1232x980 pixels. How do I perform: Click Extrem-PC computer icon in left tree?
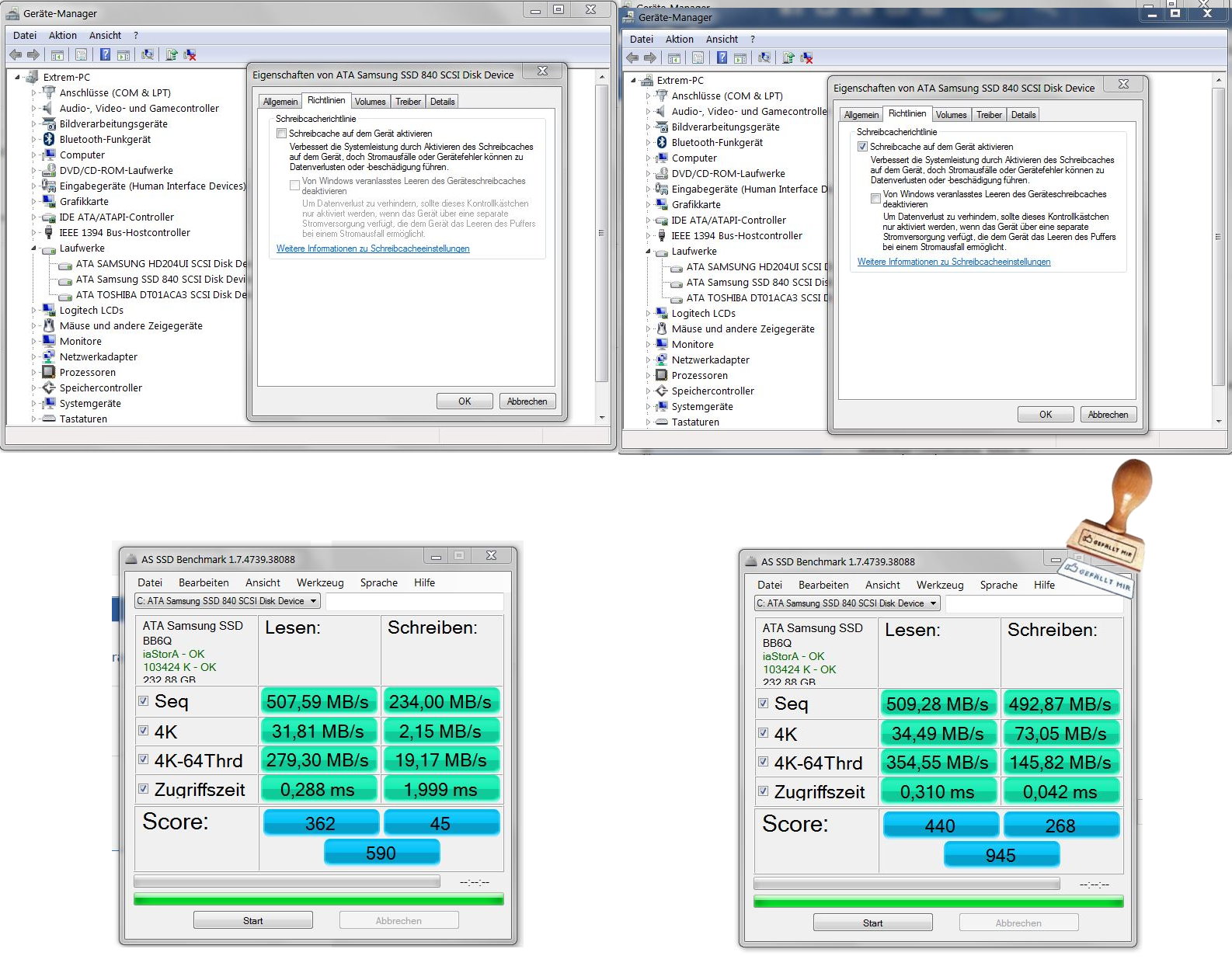(32, 77)
